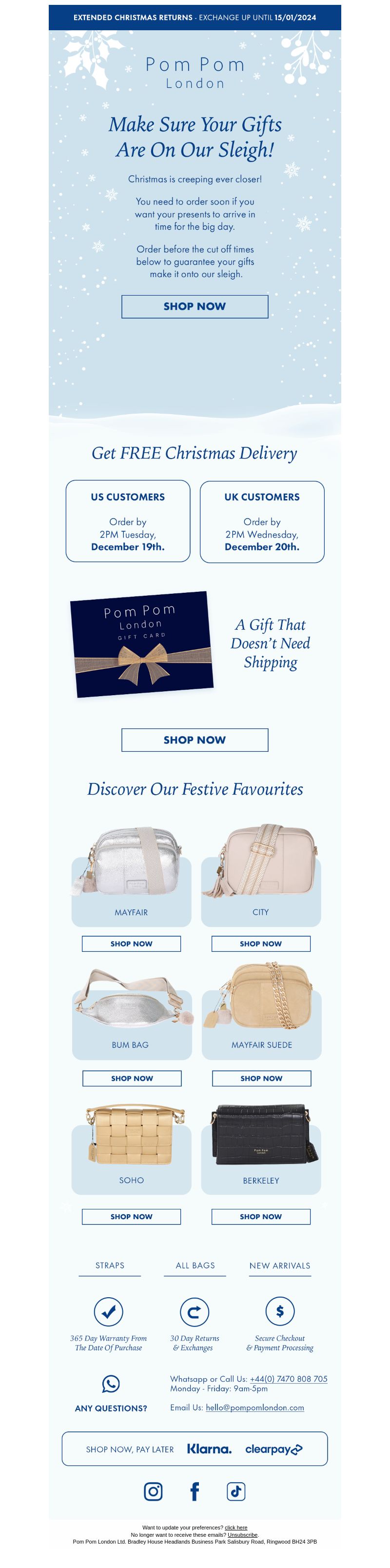Image resolution: width=390 pixels, height=1568 pixels.
Task: Click Shop Now under the Berkeley bag
Action: point(261,1216)
